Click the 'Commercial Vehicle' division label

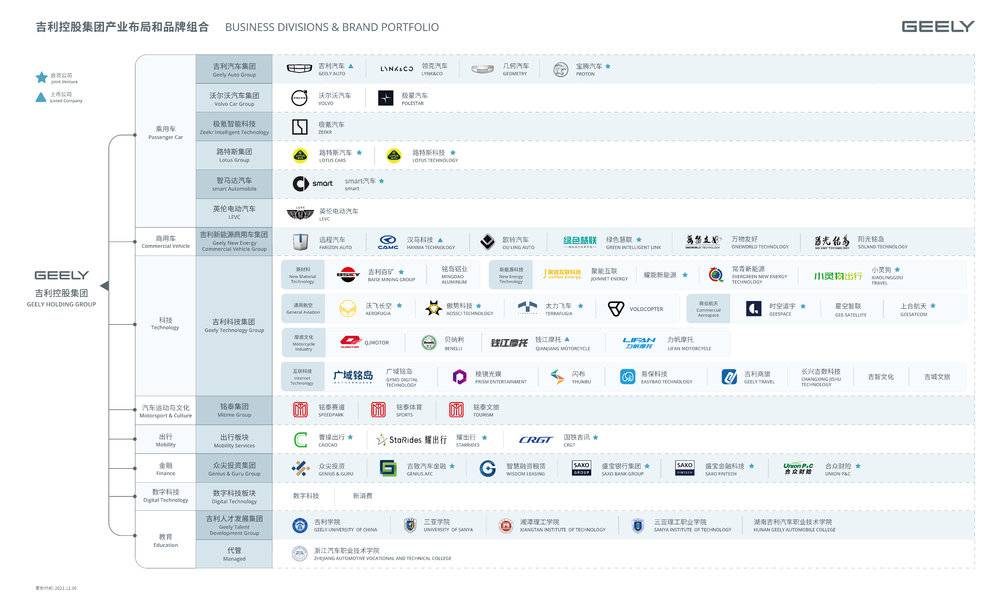pyautogui.click(x=165, y=242)
